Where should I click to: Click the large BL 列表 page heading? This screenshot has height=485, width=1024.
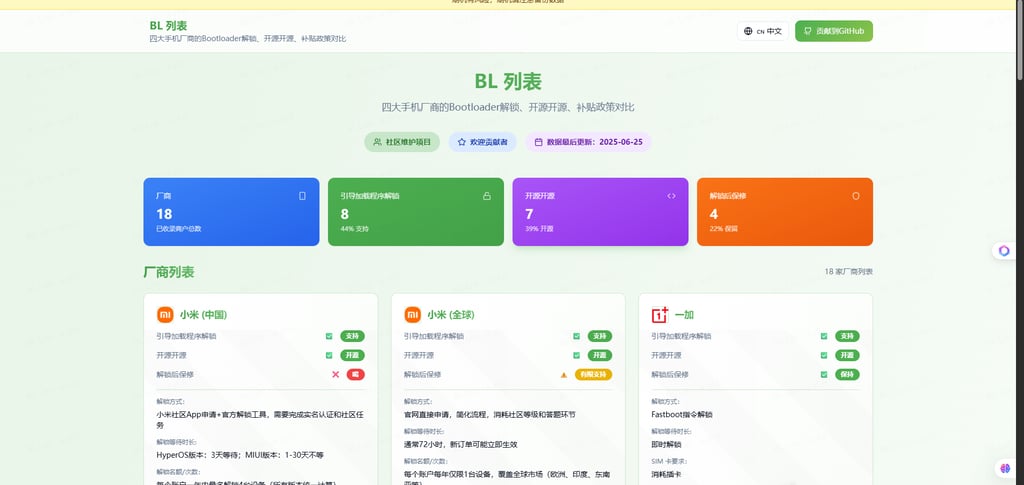[508, 82]
